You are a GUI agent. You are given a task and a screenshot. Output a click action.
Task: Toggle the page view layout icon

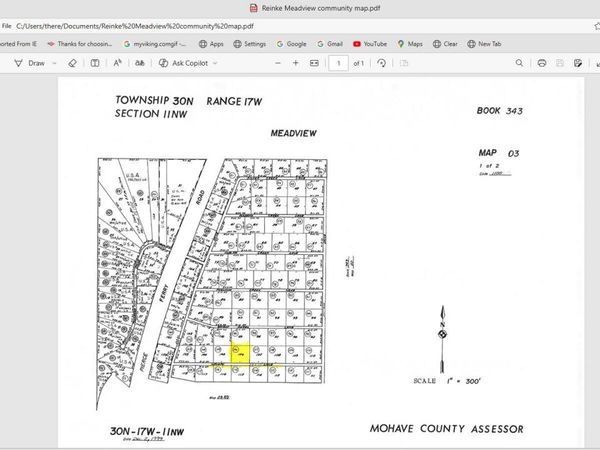(95, 63)
